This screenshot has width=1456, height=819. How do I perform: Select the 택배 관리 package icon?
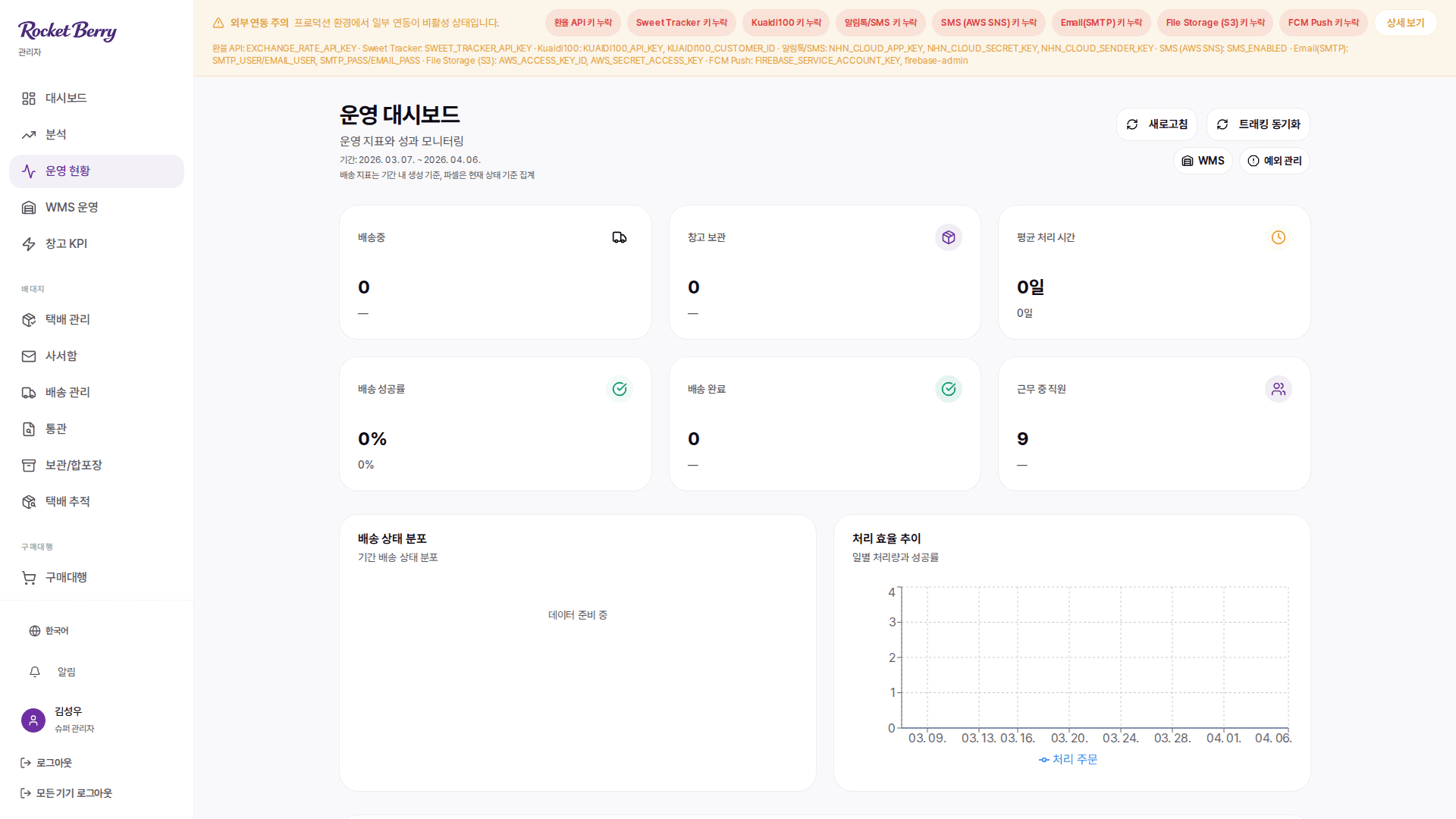29,319
